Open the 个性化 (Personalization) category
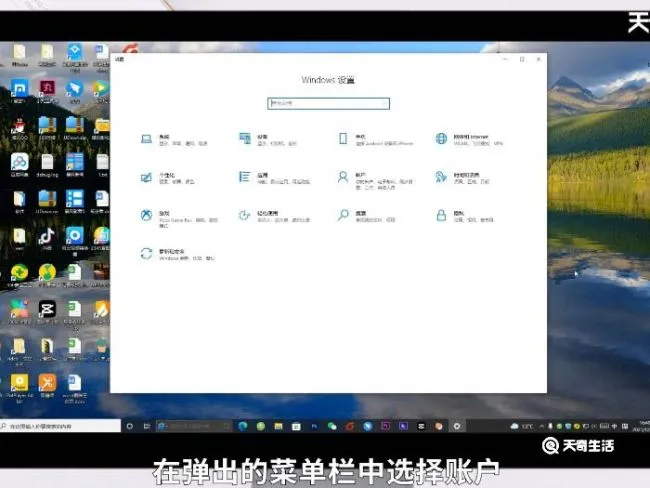The image size is (650, 488). pos(167,178)
